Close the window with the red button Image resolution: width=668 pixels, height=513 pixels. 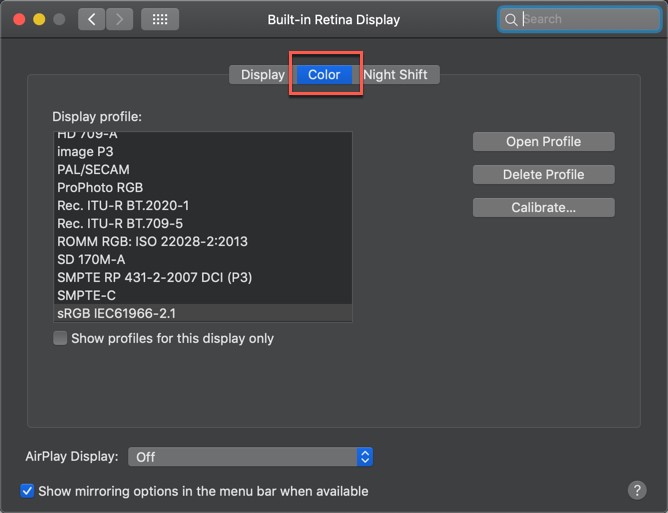[19, 19]
